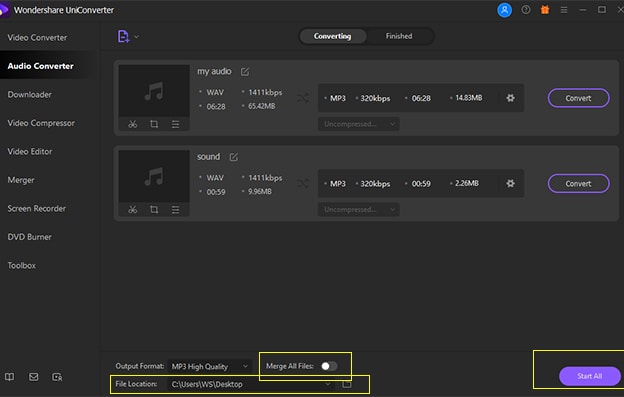
Task: Open Screen Recorder in sidebar
Action: pos(37,208)
